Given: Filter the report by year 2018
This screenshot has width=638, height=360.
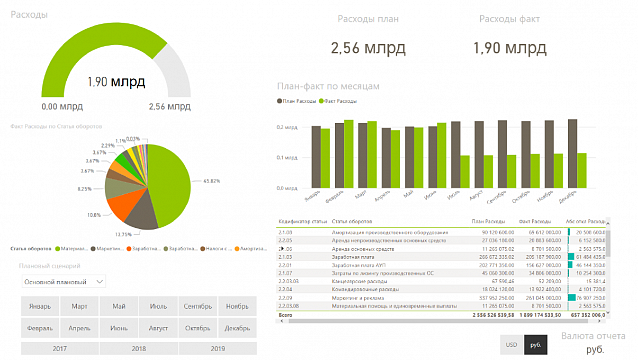Looking at the screenshot, I should tap(139, 349).
